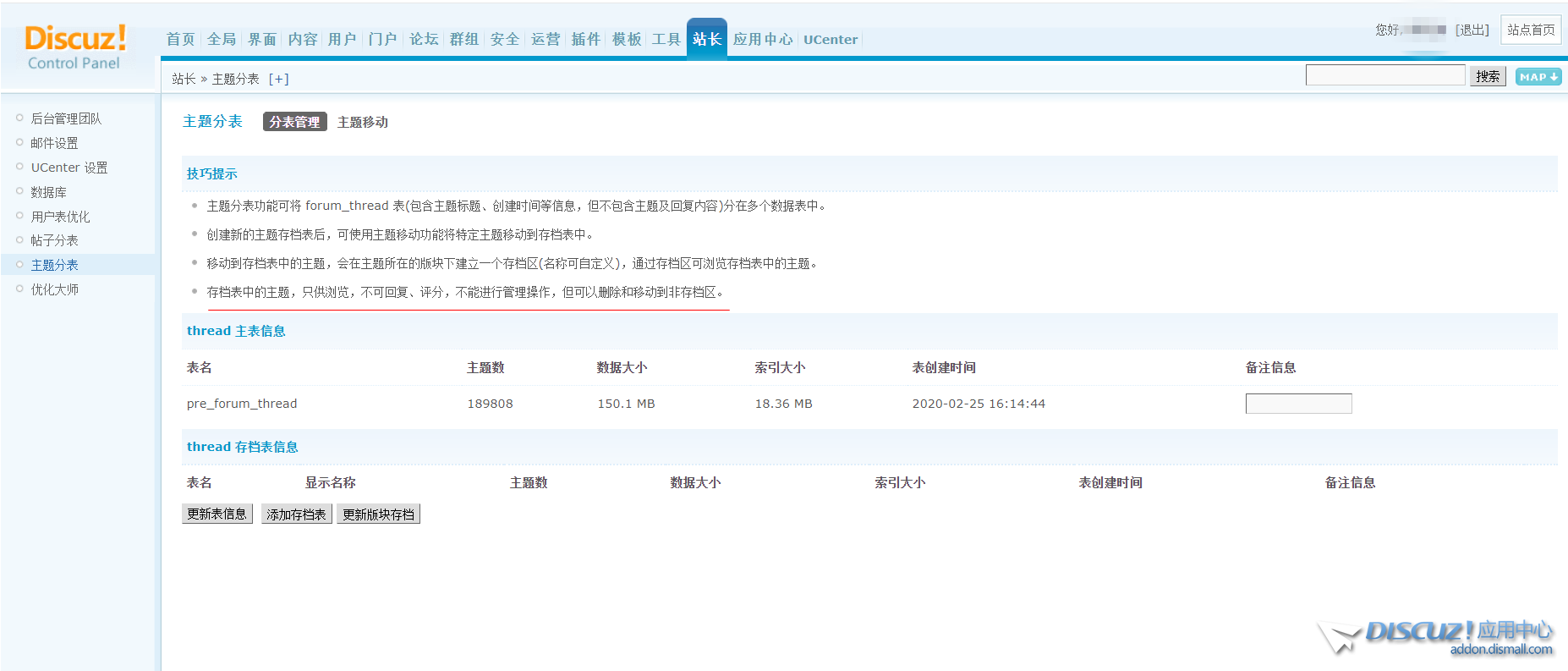Open 优化大师 from the sidebar
The height and width of the screenshot is (671, 1568).
click(x=54, y=289)
